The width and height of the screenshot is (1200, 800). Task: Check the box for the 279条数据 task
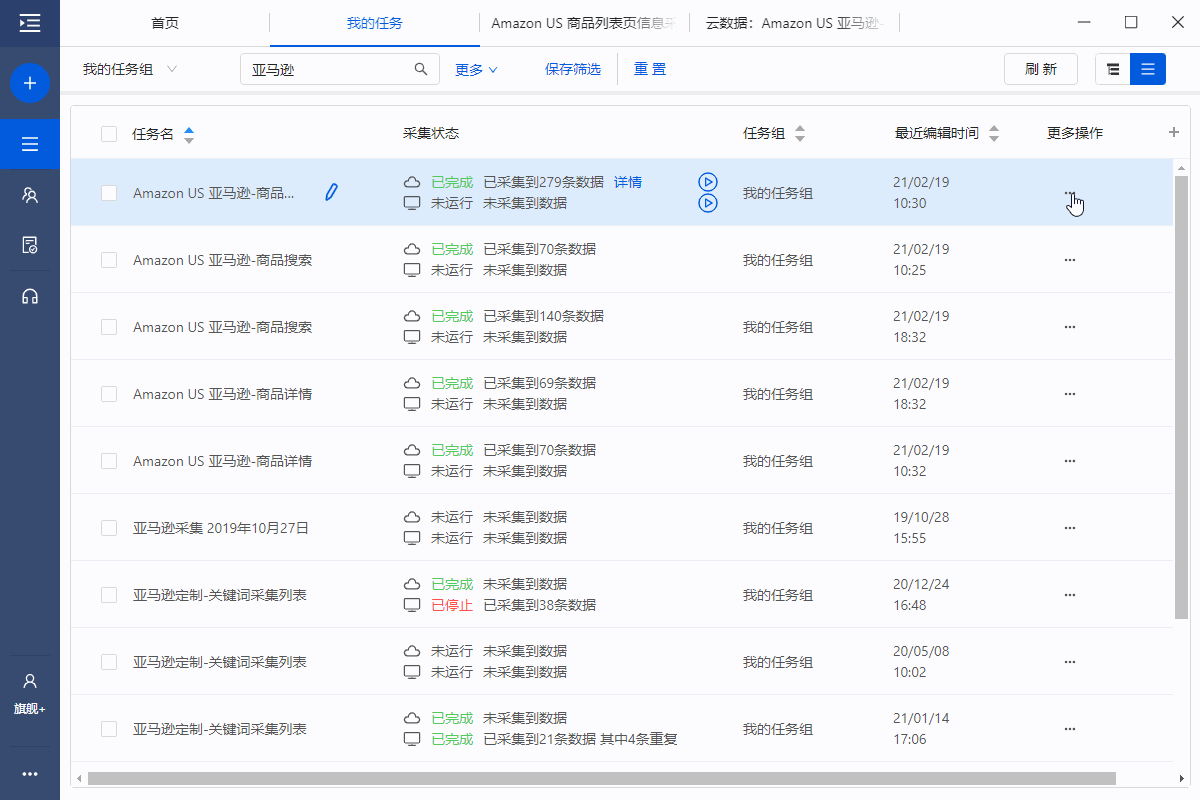[x=109, y=193]
